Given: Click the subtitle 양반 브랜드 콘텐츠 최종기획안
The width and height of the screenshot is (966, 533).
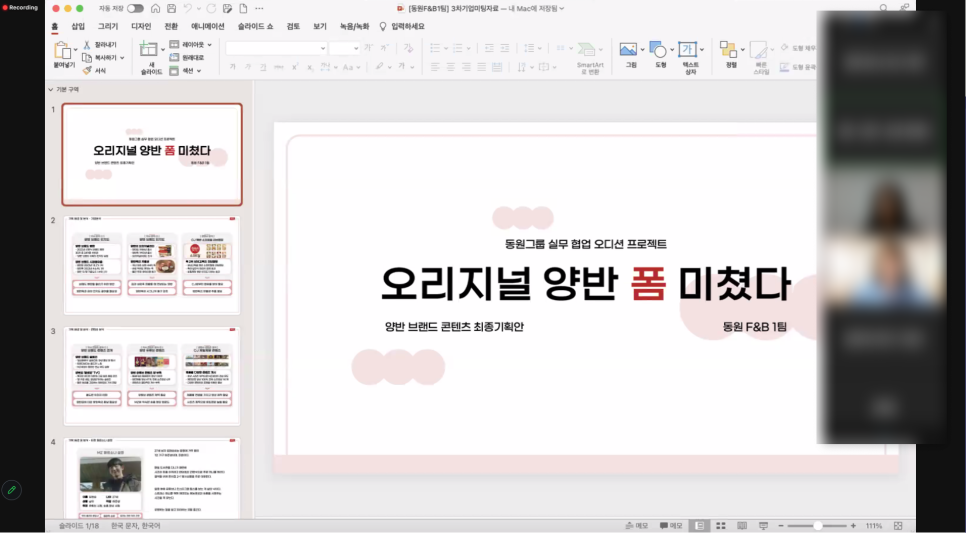Looking at the screenshot, I should click(454, 327).
